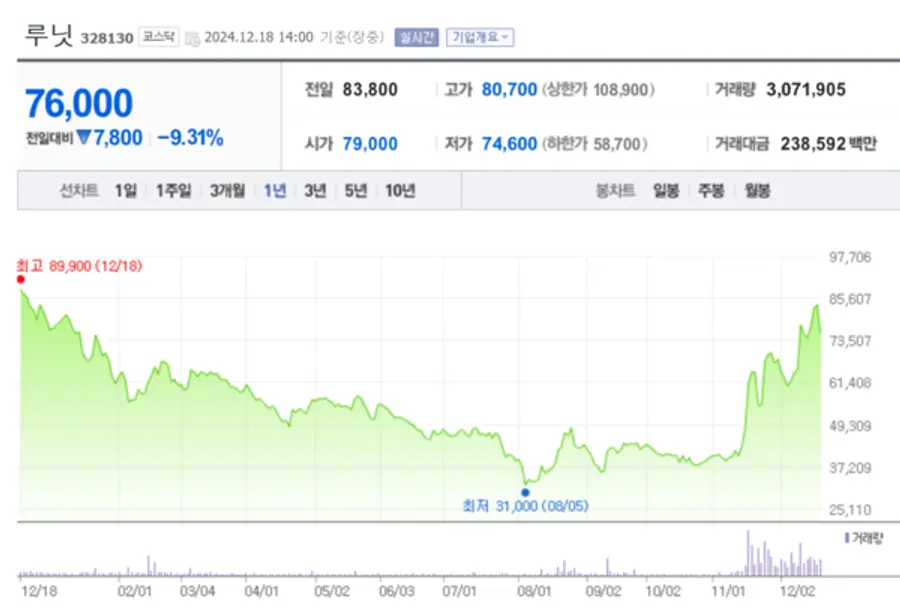Change the chart period to 3년
The width and height of the screenshot is (900, 615).
(315, 190)
